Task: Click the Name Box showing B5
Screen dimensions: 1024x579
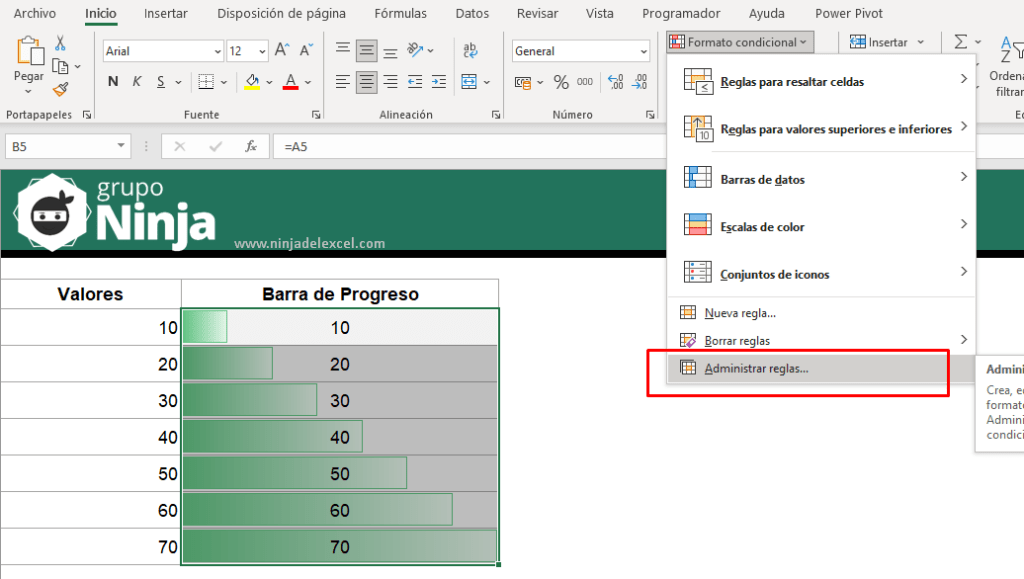Action: coord(60,146)
